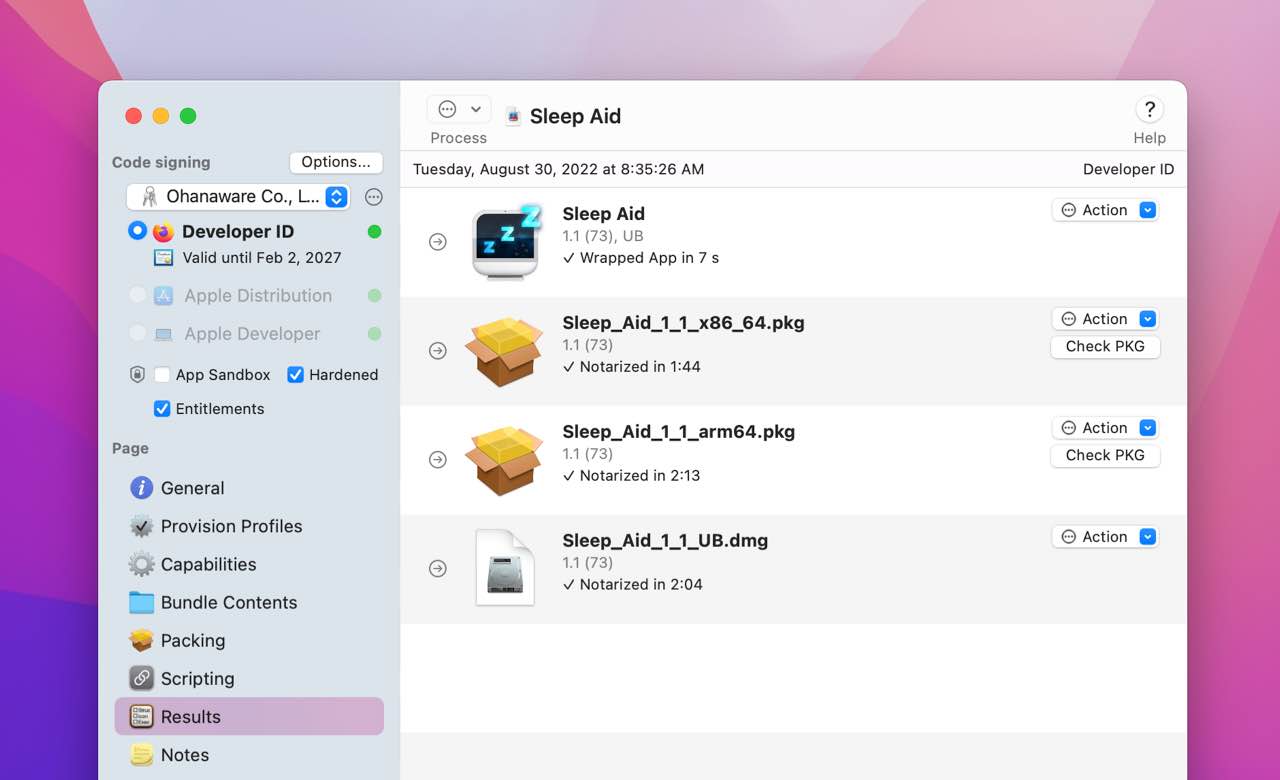1280x780 pixels.
Task: Toggle the Entitlements checkbox
Action: pos(162,409)
